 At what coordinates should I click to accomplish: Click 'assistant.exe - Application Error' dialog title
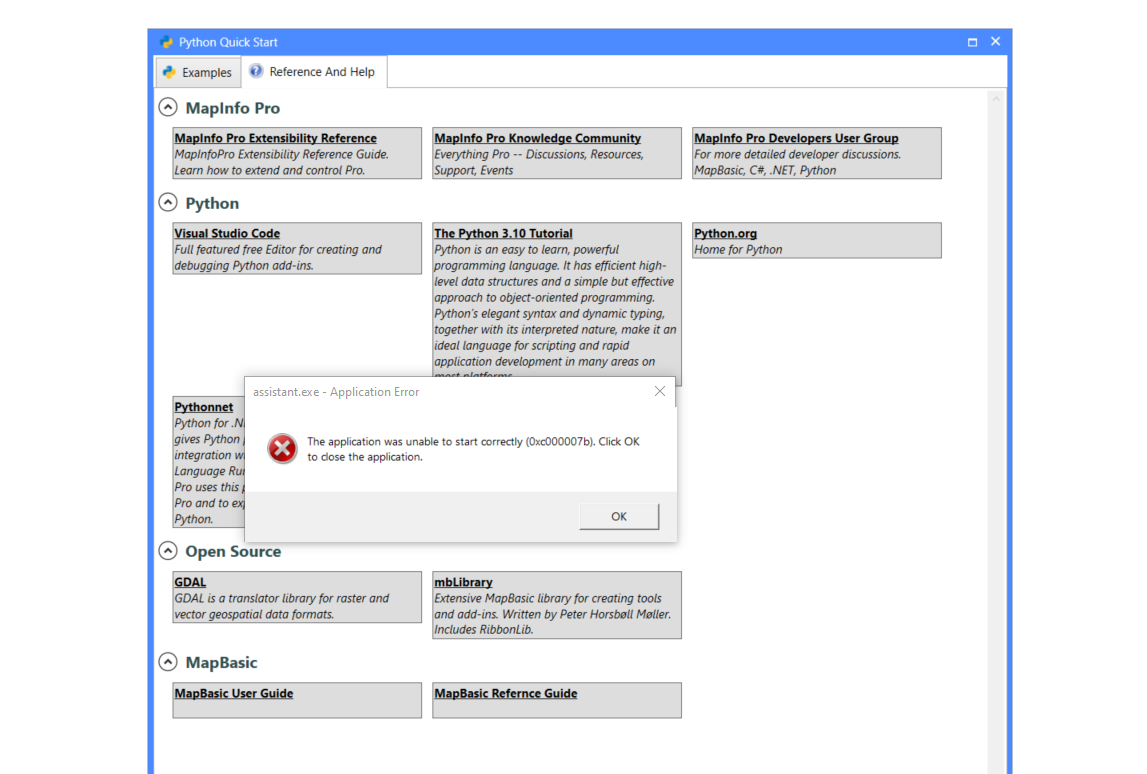tap(336, 392)
